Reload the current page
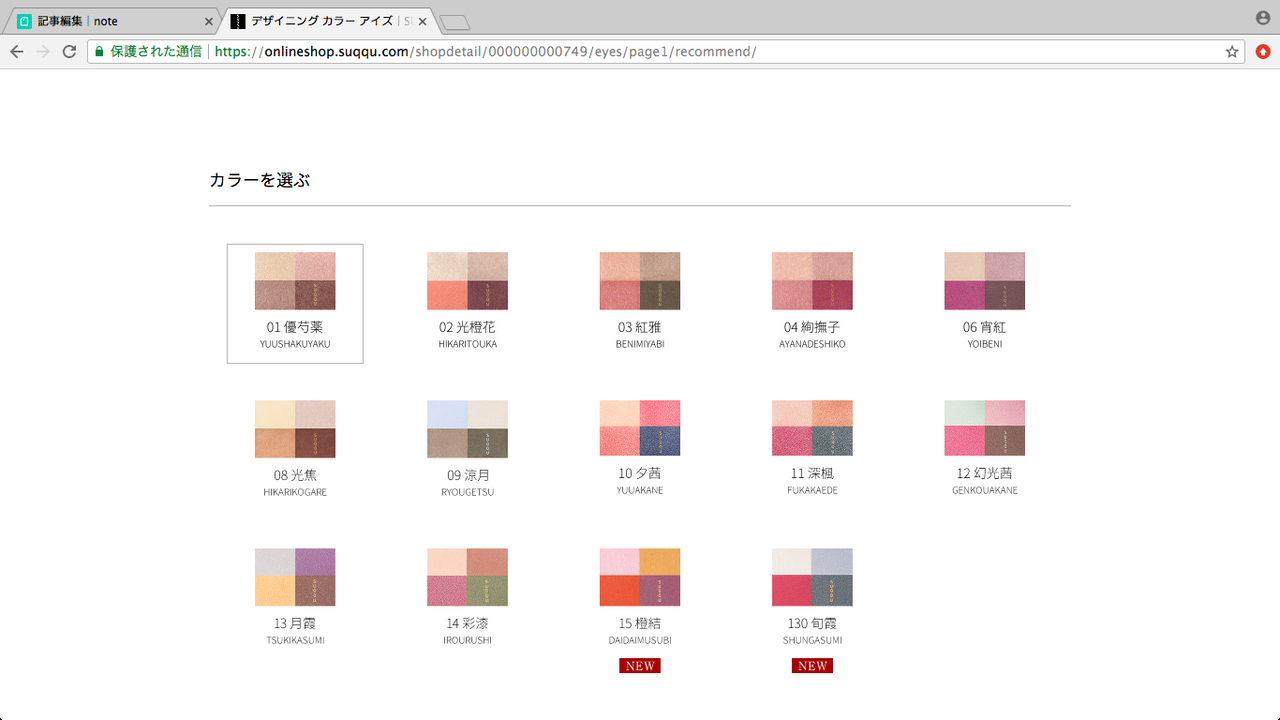This screenshot has width=1280, height=720. (69, 51)
